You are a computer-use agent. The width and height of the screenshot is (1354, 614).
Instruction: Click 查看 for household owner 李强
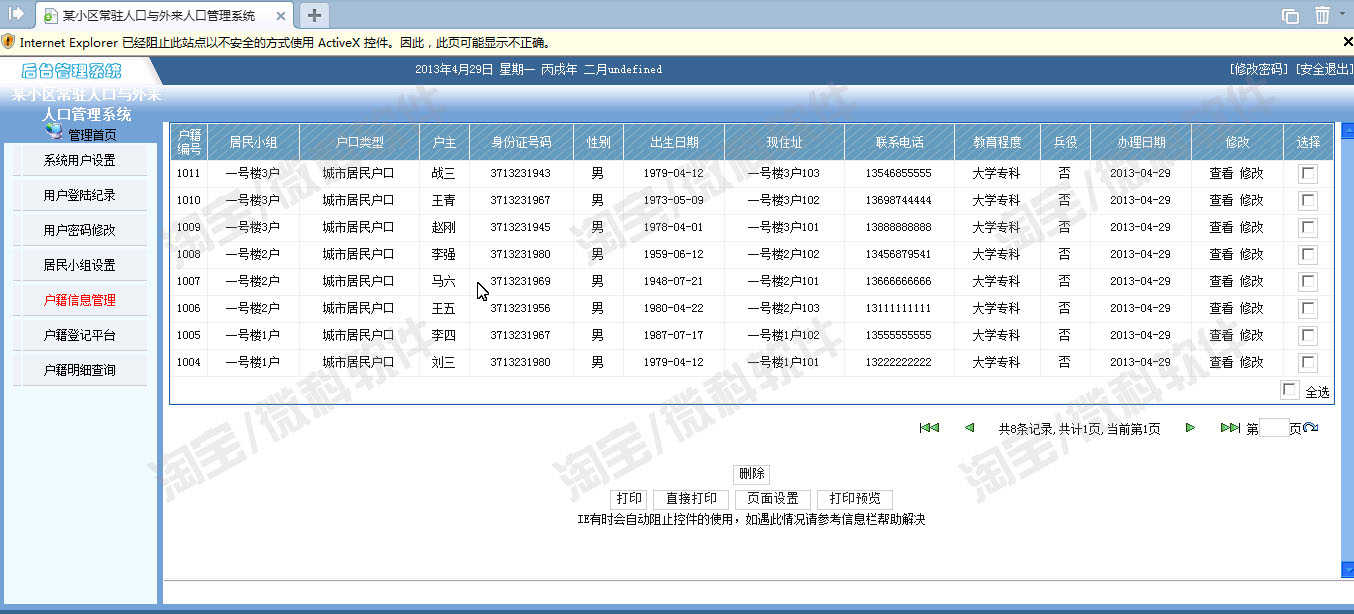[1221, 254]
